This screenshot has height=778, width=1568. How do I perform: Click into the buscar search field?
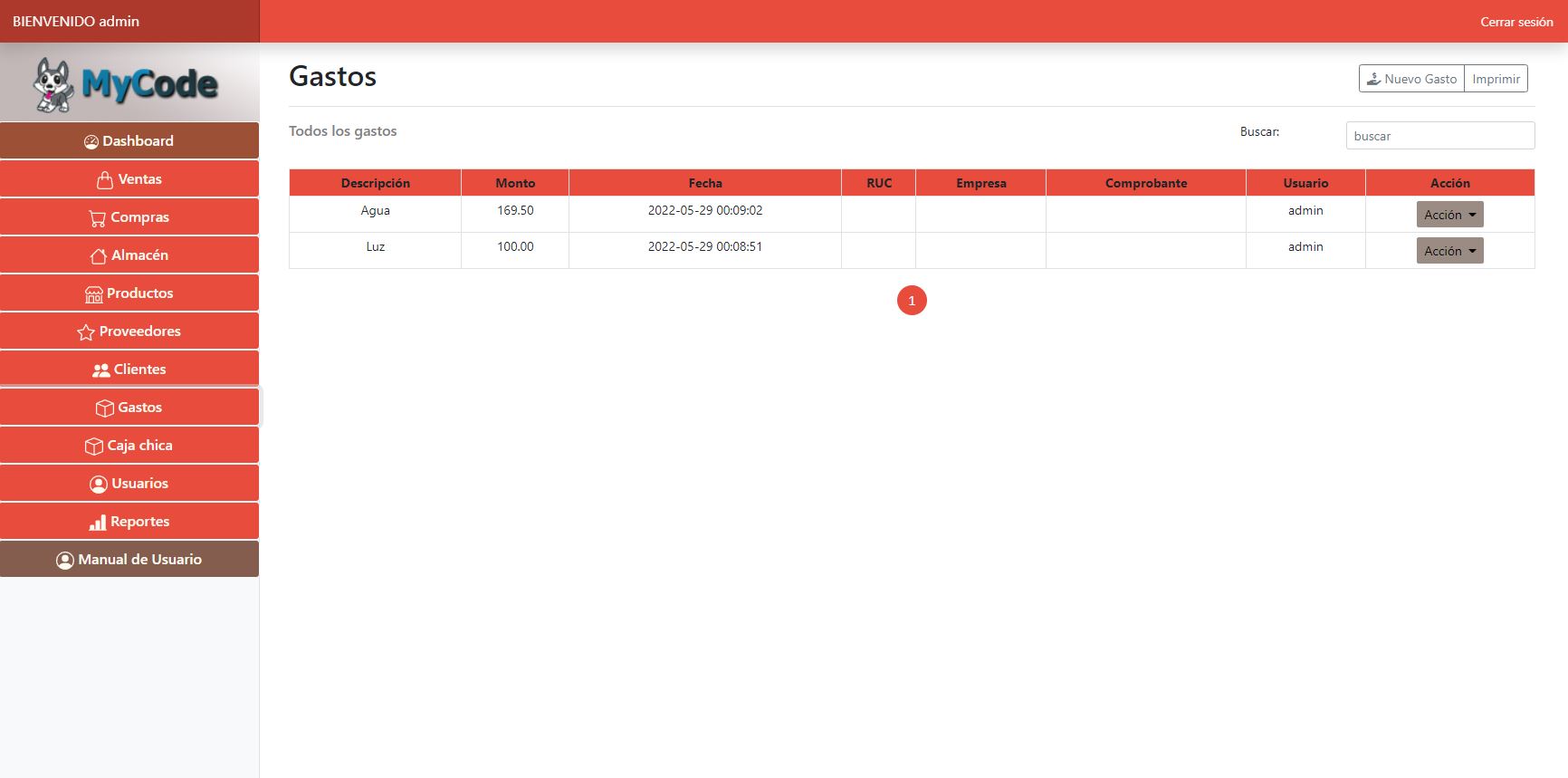click(x=1439, y=136)
